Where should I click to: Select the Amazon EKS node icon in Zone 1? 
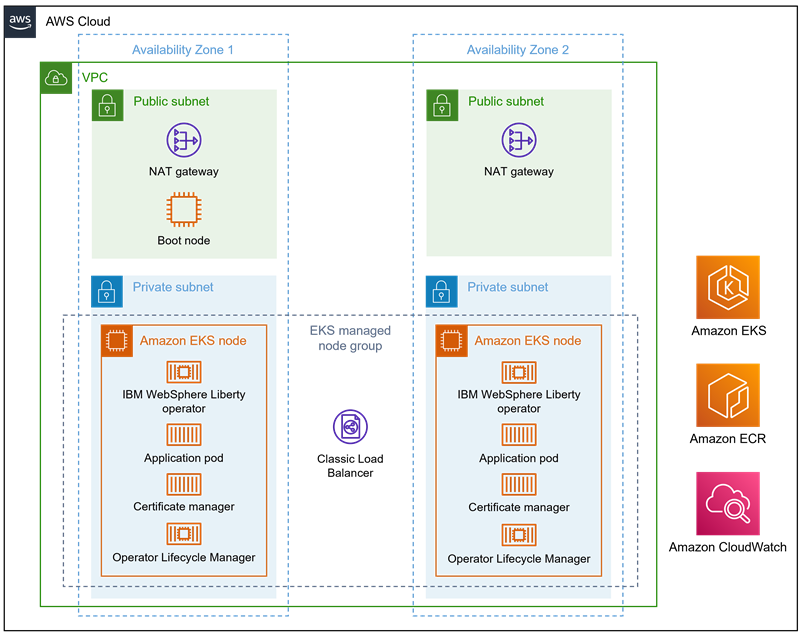pos(117,341)
